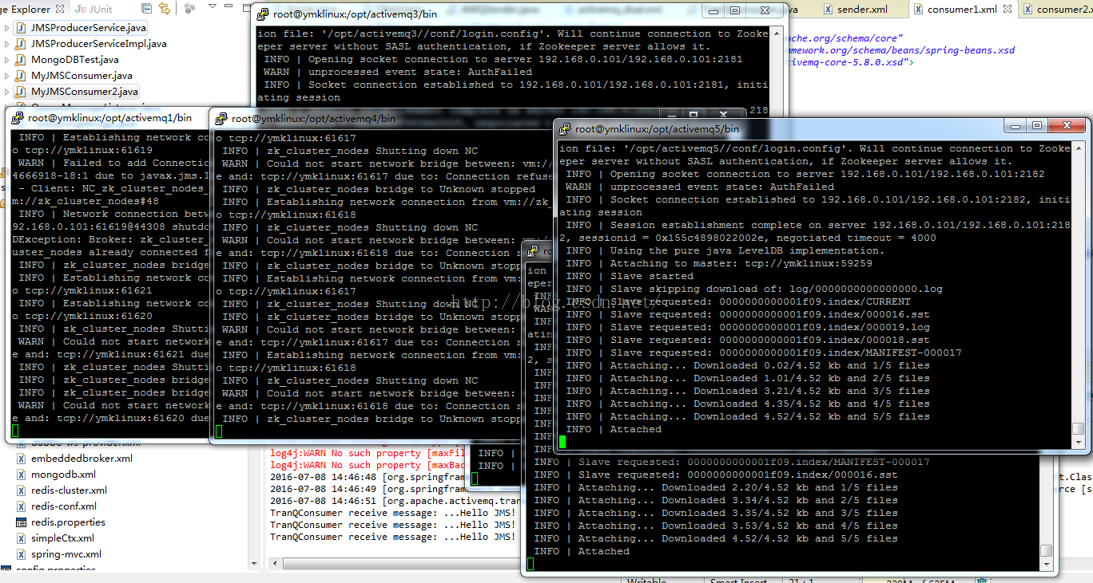Expand MyJMSConsumer2.java tree node

click(7, 92)
